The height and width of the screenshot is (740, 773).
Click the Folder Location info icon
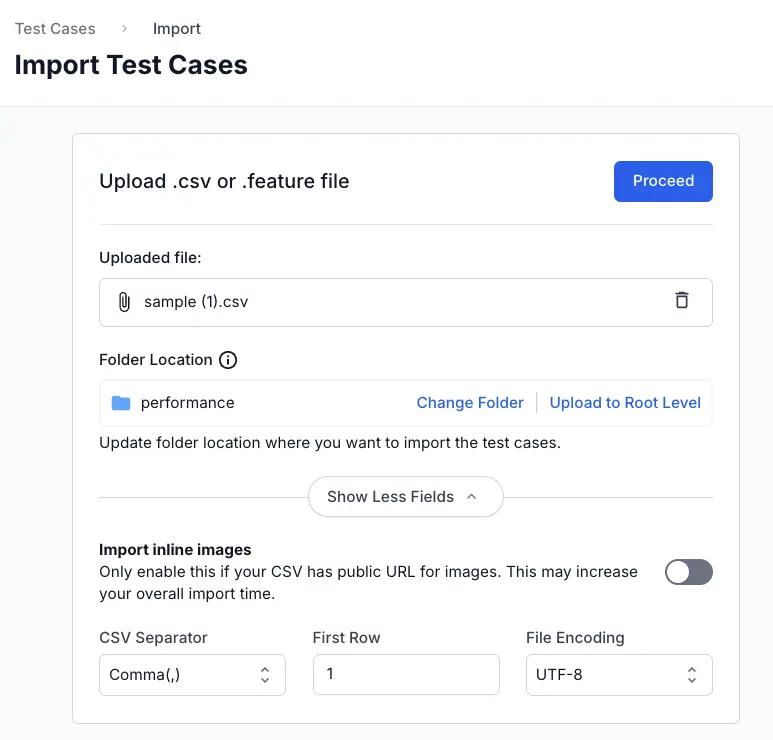(x=228, y=360)
